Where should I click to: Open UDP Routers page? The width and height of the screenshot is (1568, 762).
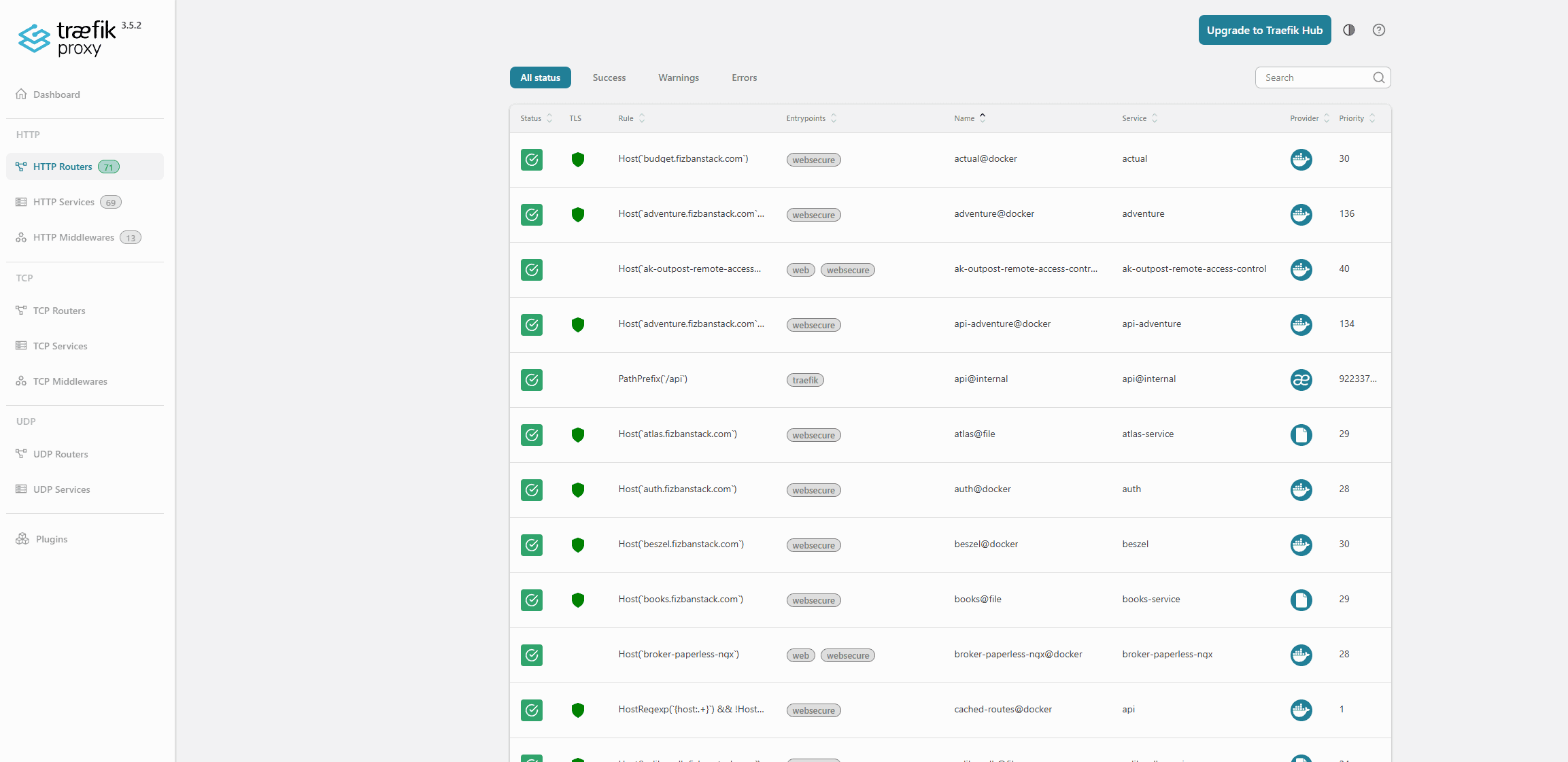point(85,454)
